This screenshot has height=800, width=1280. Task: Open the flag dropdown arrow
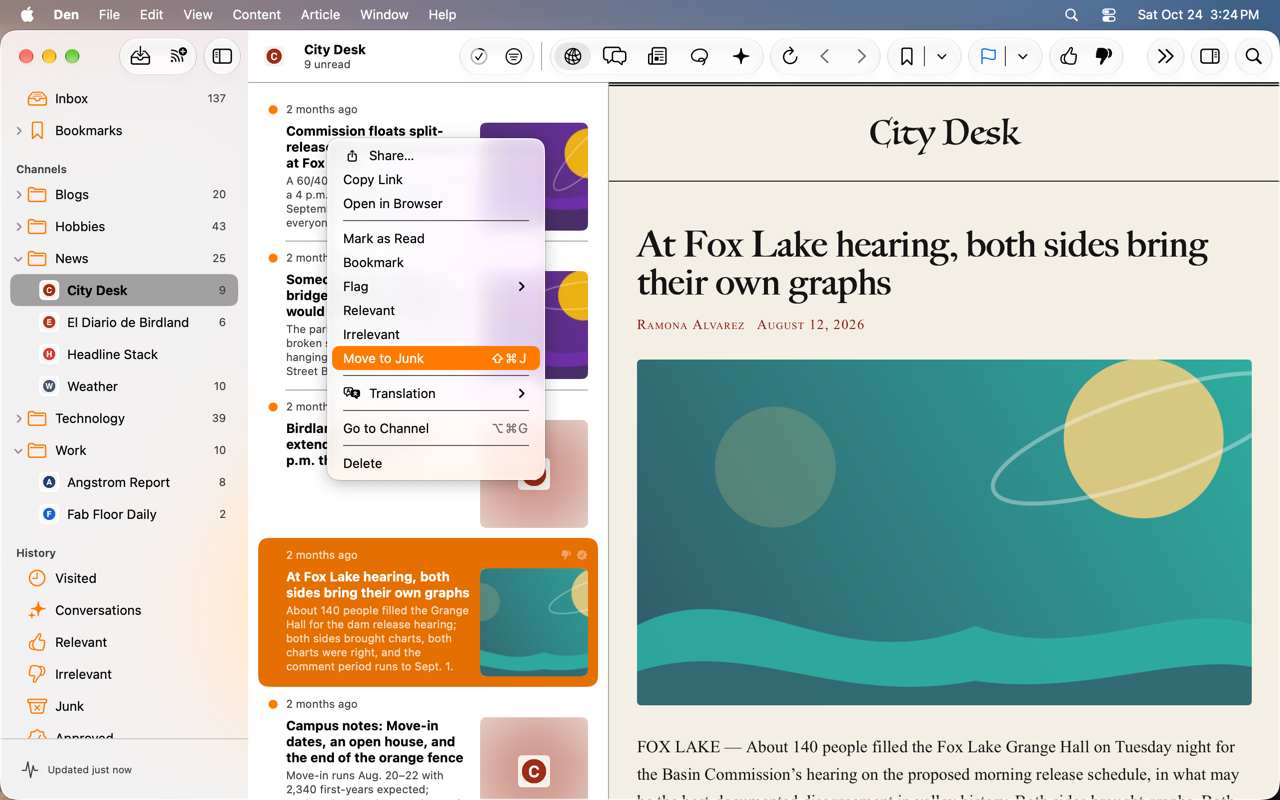point(1023,57)
